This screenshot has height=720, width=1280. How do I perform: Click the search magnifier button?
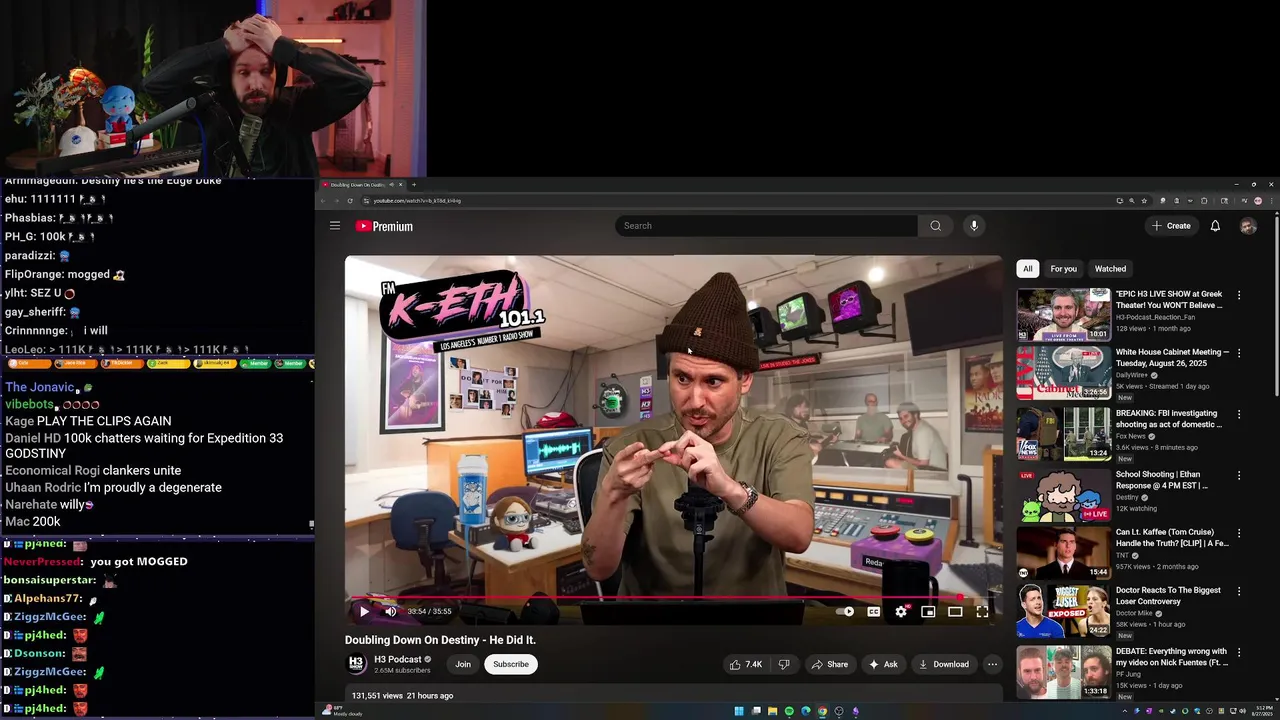click(x=935, y=226)
